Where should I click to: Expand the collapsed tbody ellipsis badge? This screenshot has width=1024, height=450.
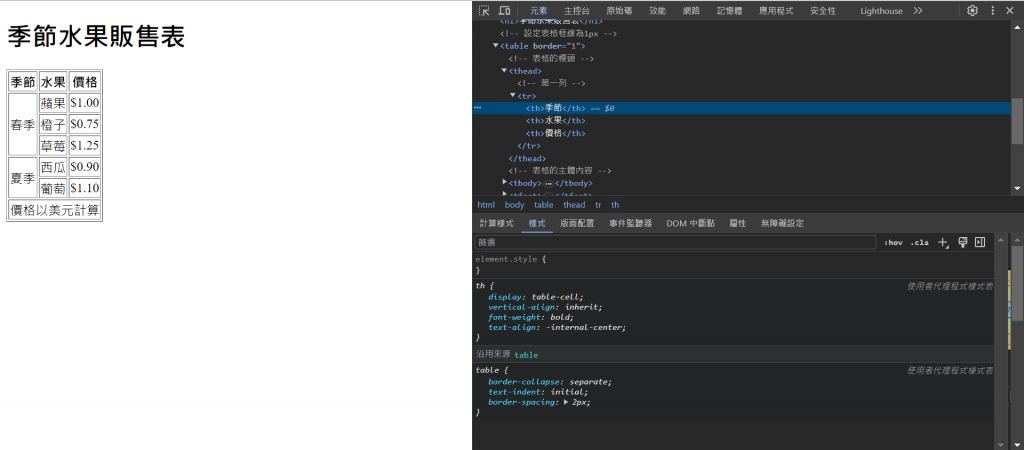pyautogui.click(x=549, y=184)
